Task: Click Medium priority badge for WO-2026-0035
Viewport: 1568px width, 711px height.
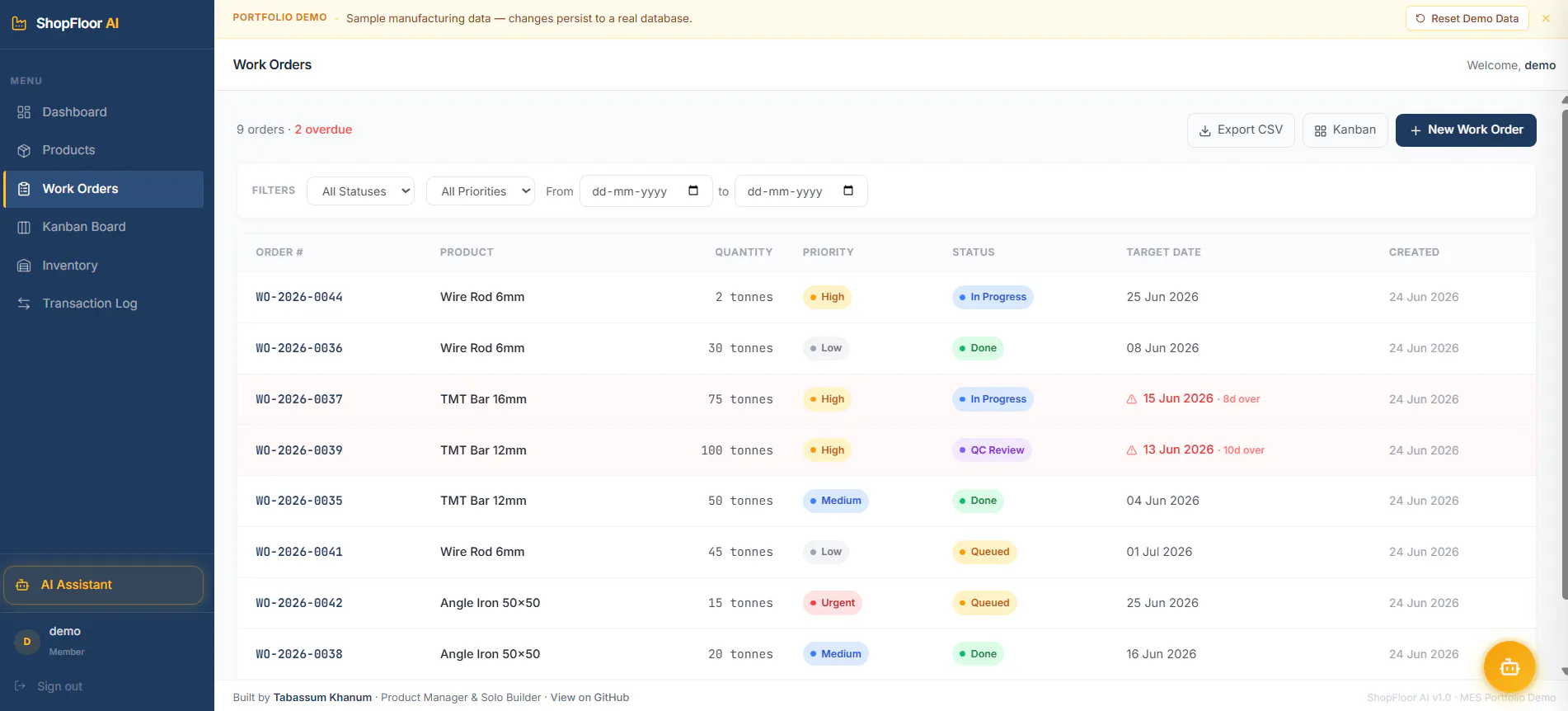Action: [835, 501]
